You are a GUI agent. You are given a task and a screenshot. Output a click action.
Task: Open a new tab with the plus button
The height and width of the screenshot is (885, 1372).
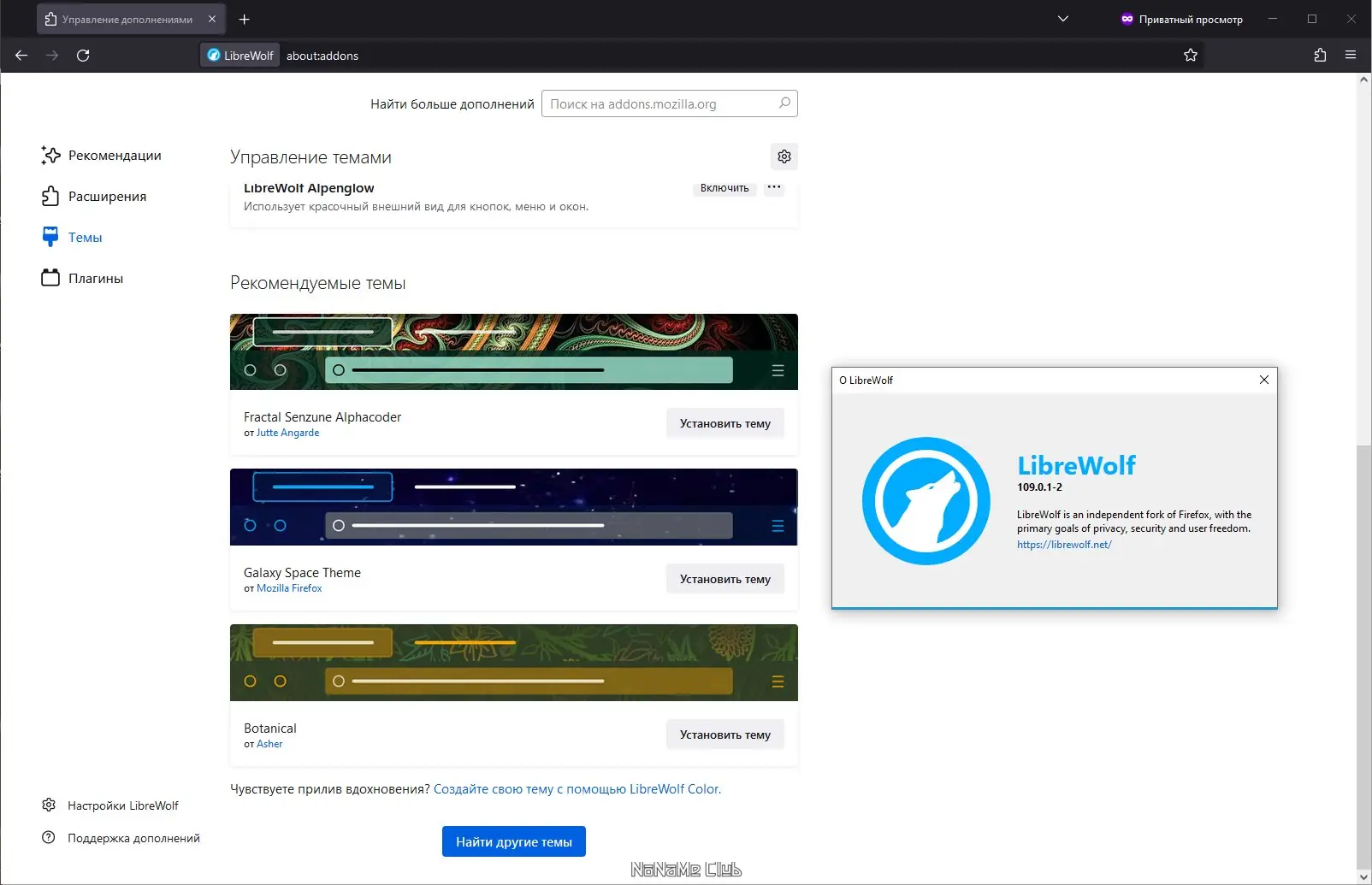(x=245, y=19)
